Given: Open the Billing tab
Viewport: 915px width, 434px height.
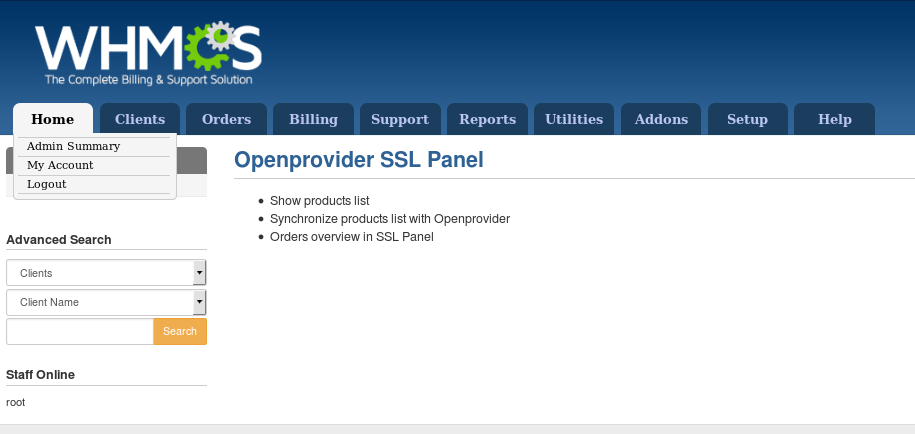Looking at the screenshot, I should [313, 119].
